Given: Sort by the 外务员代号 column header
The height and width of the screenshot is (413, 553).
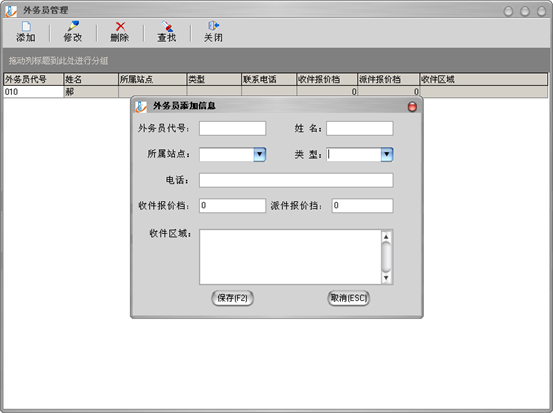Looking at the screenshot, I should point(34,79).
